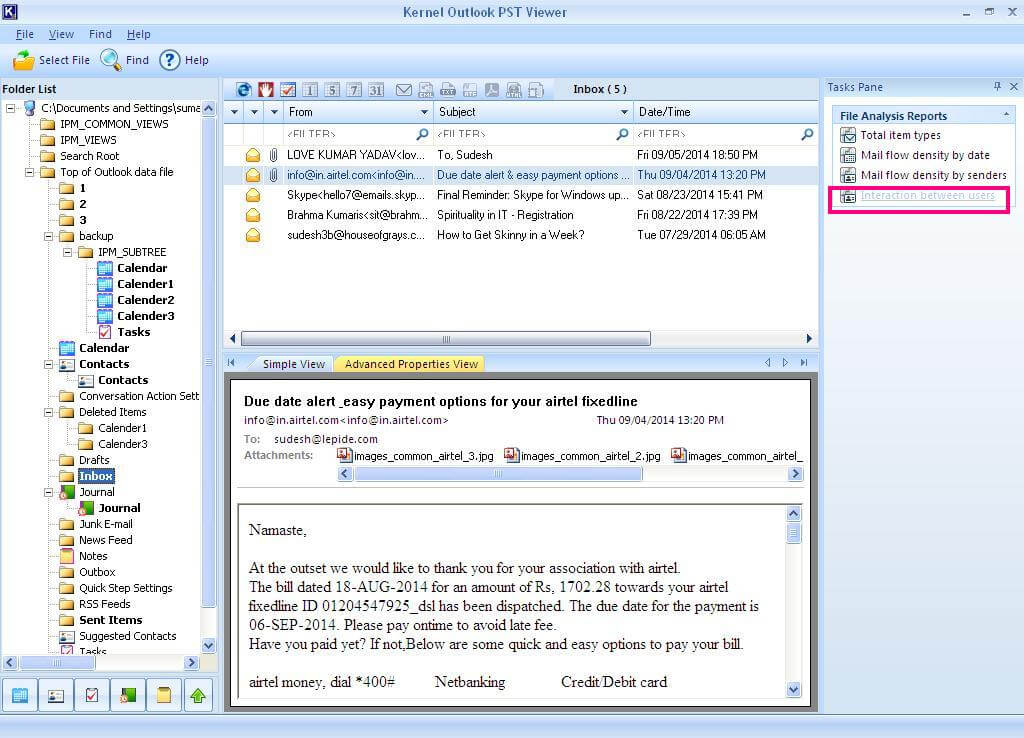Screen dimensions: 1024x738
Task: Open the View menu
Action: [x=61, y=34]
